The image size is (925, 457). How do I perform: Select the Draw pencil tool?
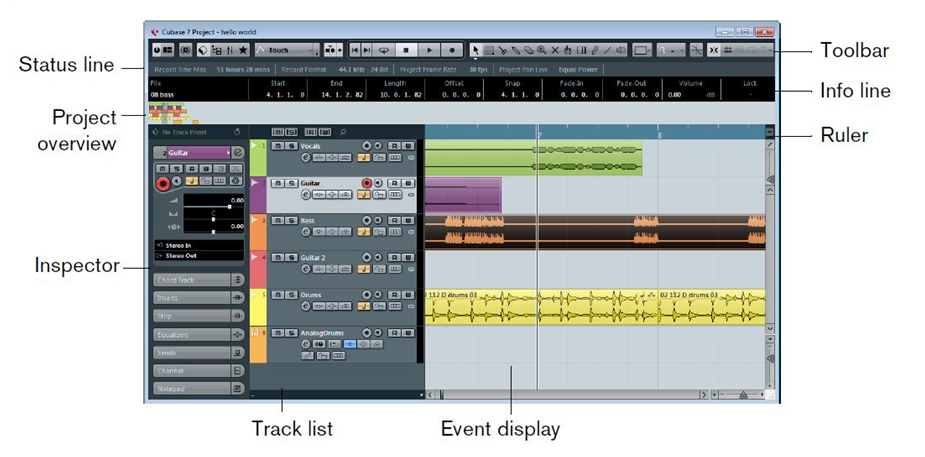point(595,50)
